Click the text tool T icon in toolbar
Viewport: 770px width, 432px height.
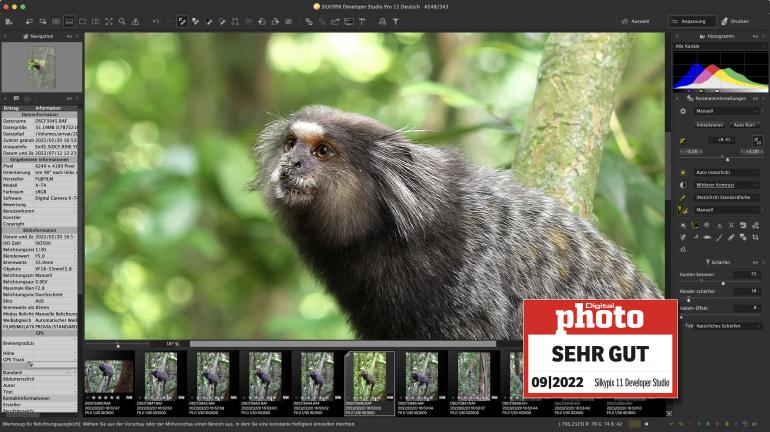coord(362,22)
